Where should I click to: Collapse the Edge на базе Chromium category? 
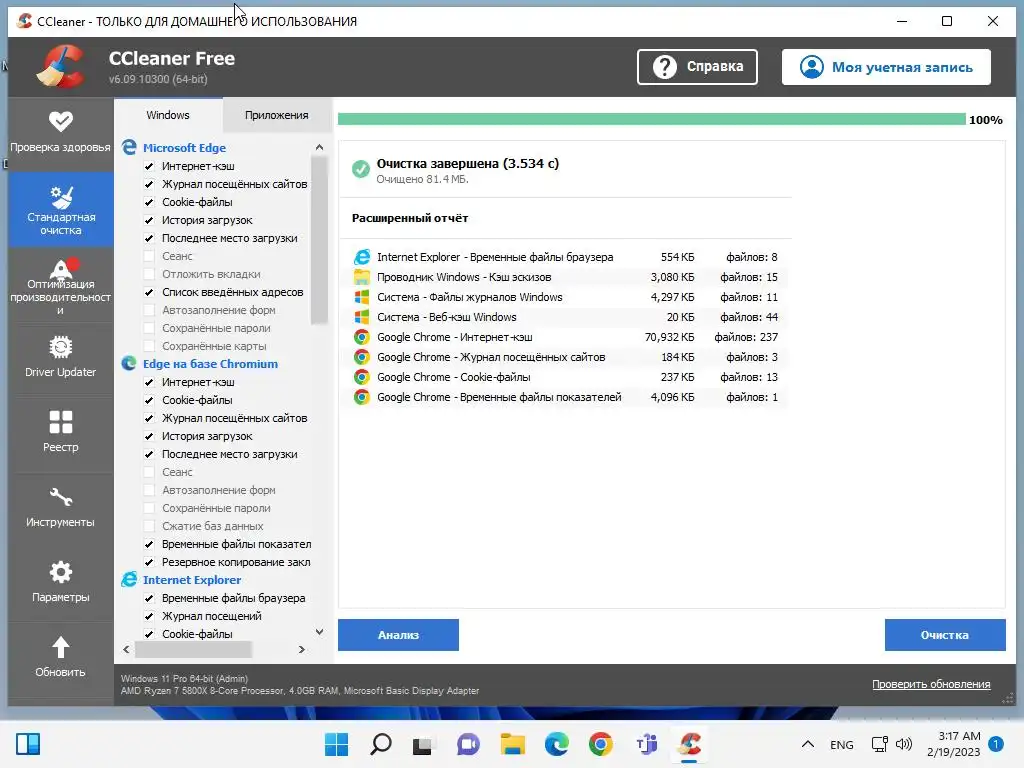[210, 364]
